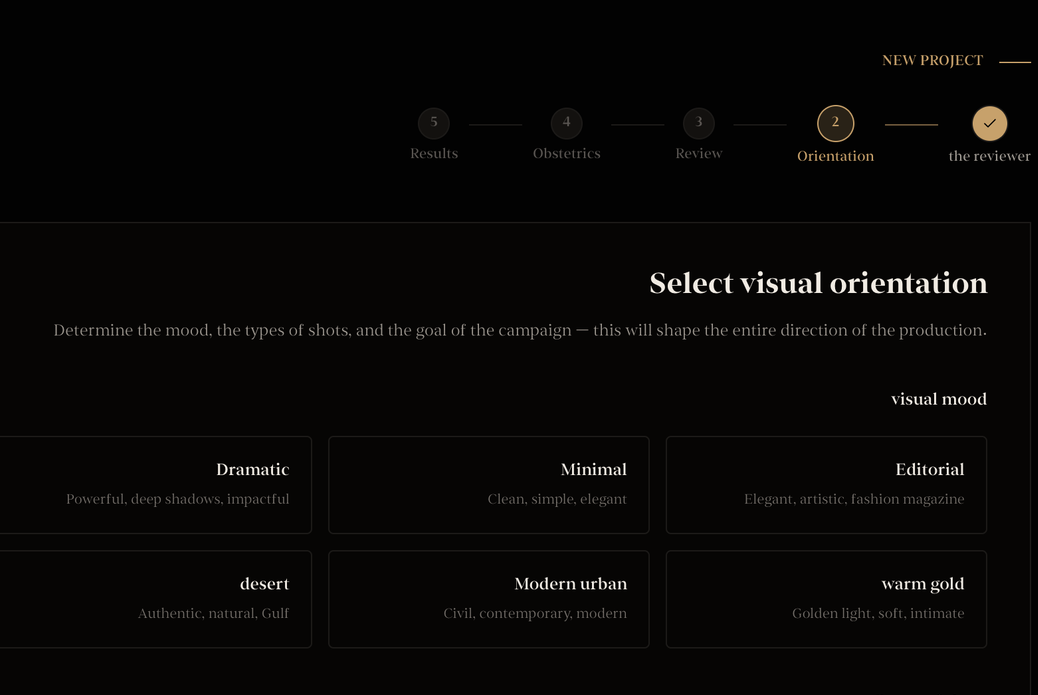Open the NEW PROJECT link
Image resolution: width=1038 pixels, height=695 pixels.
932,60
